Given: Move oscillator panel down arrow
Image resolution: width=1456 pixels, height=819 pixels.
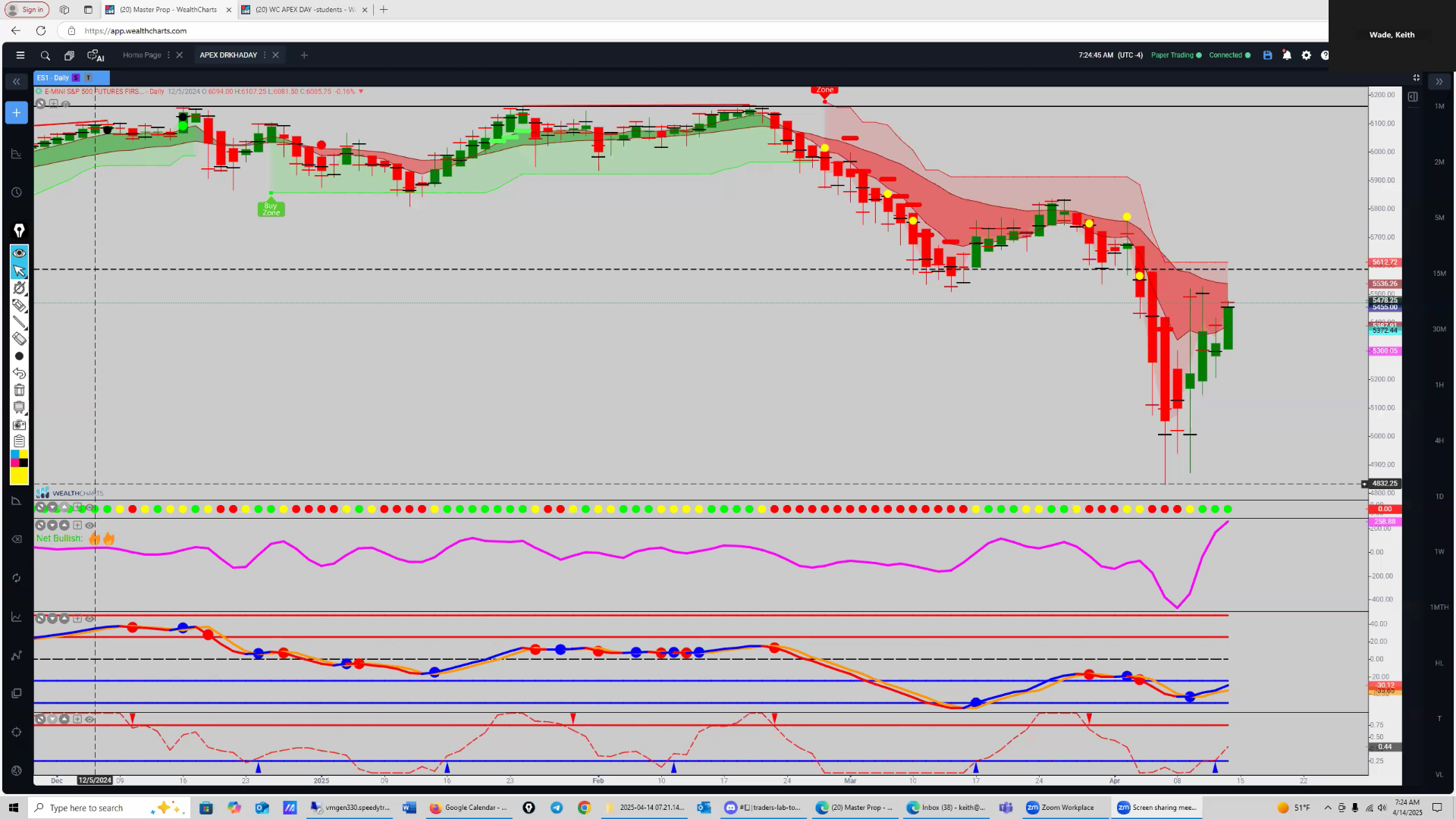Looking at the screenshot, I should (x=52, y=619).
